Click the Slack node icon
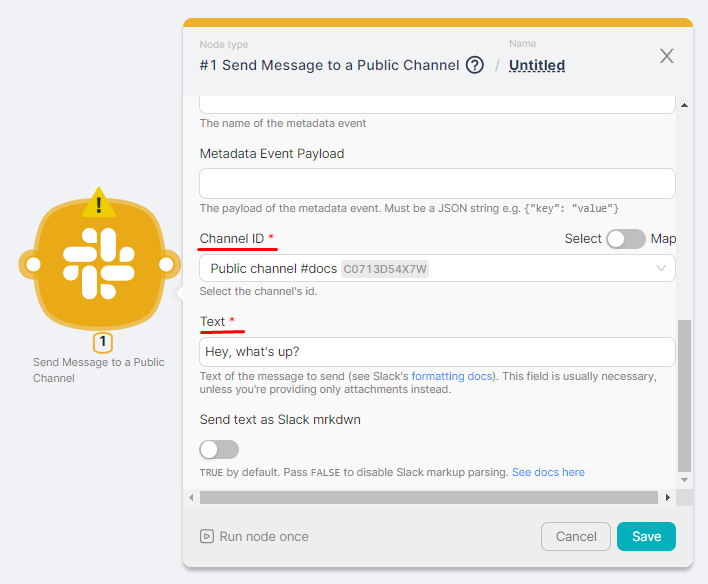Viewport: 708px width, 584px height. pos(100,265)
